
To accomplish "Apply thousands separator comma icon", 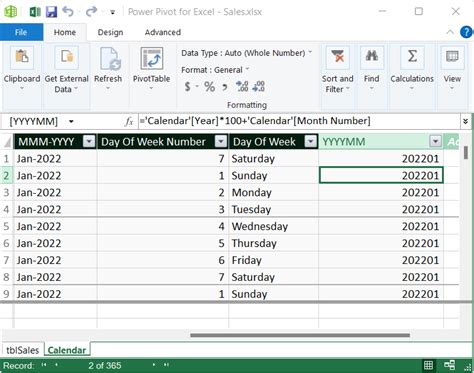I will coord(225,87).
